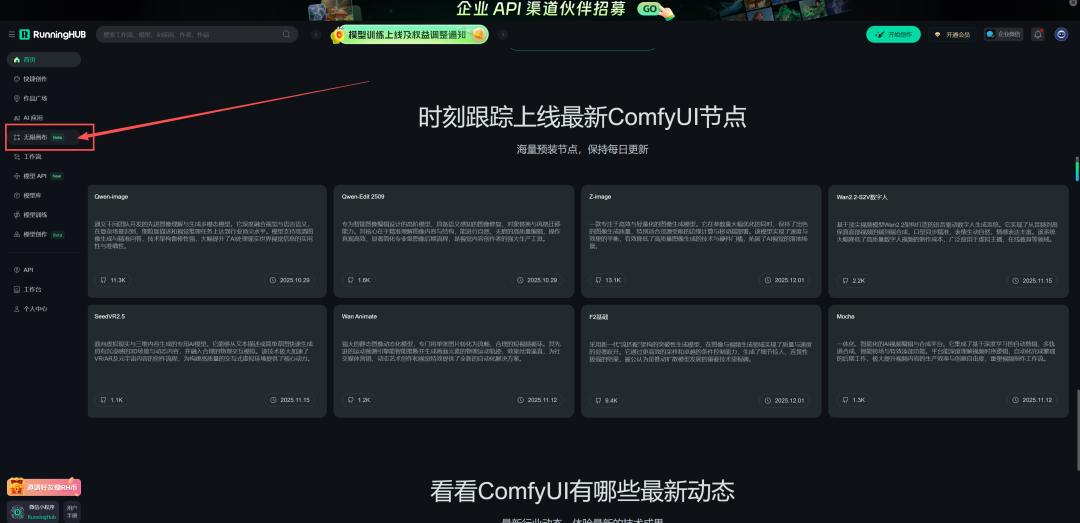The image size is (1080, 523).
Task: Click the 工作流 workflow icon
Action: point(17,157)
